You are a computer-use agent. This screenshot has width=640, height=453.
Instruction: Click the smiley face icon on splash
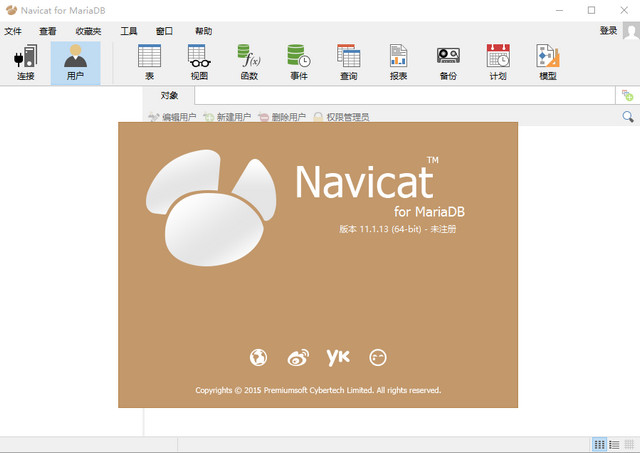click(x=378, y=358)
